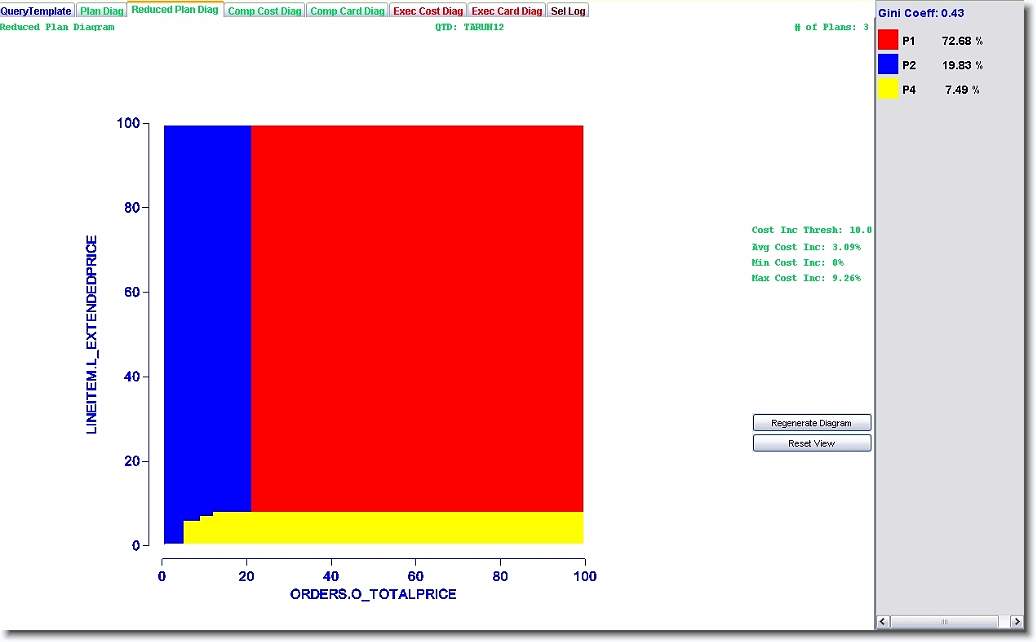Click the Regenerate Diagram button

click(x=811, y=423)
